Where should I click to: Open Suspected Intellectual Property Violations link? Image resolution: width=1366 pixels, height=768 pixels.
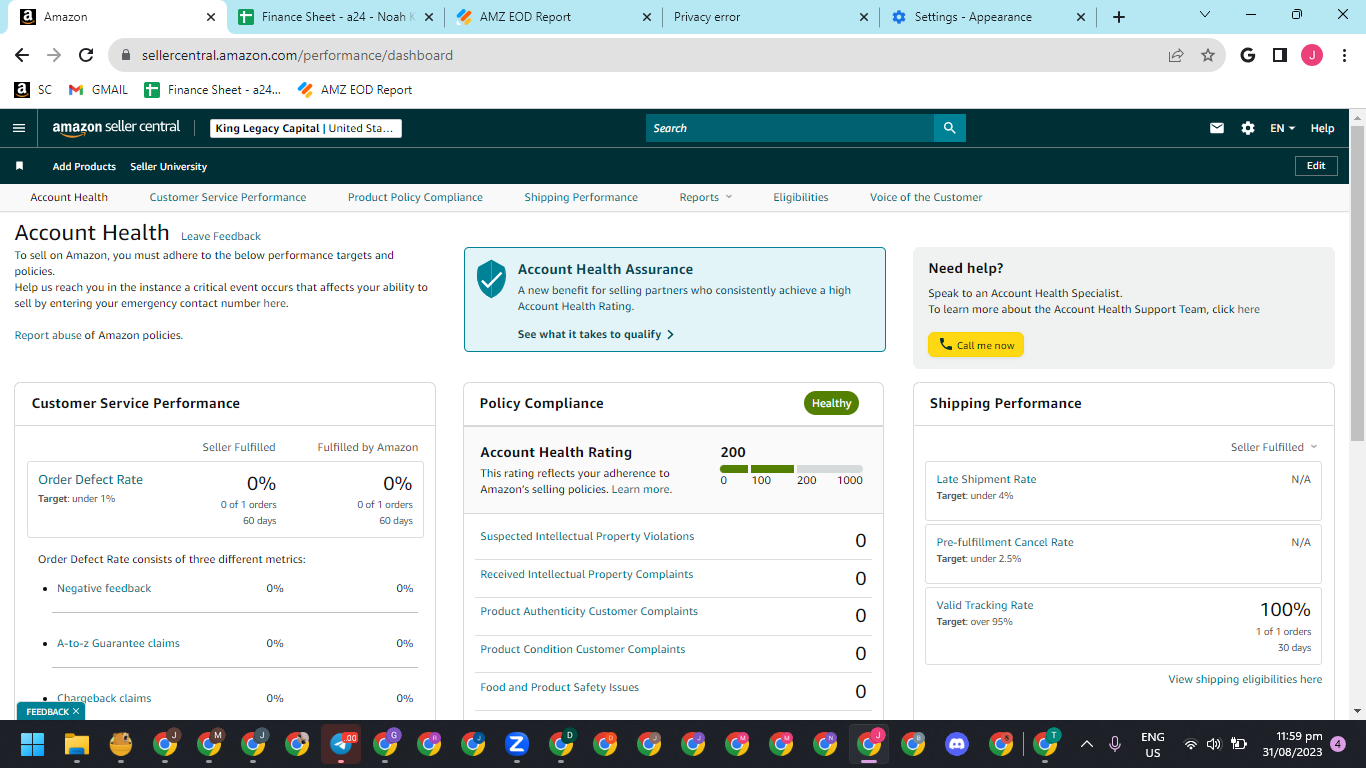coord(587,536)
